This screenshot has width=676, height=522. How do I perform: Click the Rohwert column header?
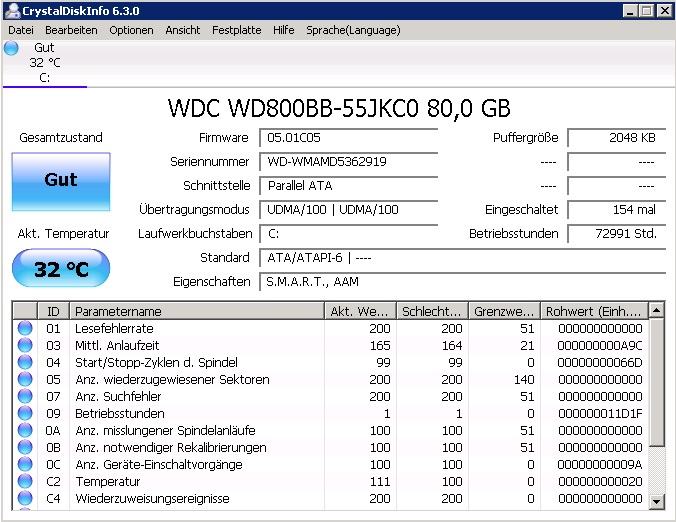click(594, 311)
